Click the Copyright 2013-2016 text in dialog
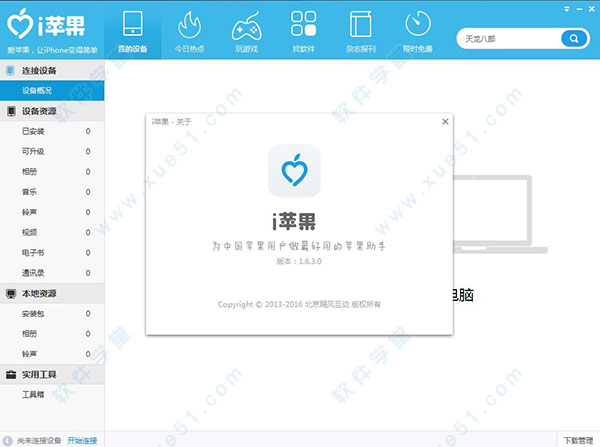The width and height of the screenshot is (600, 447). point(299,305)
